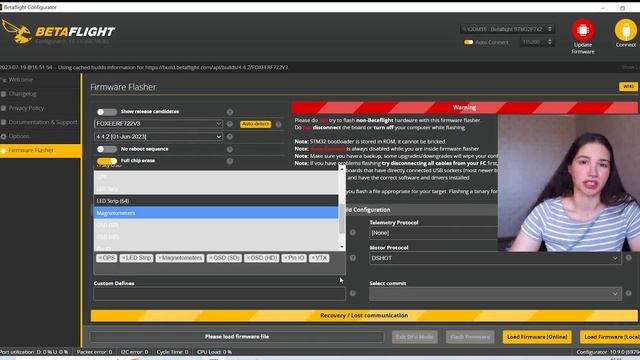
Task: Click Load Firmware [Online] button
Action: 537,337
